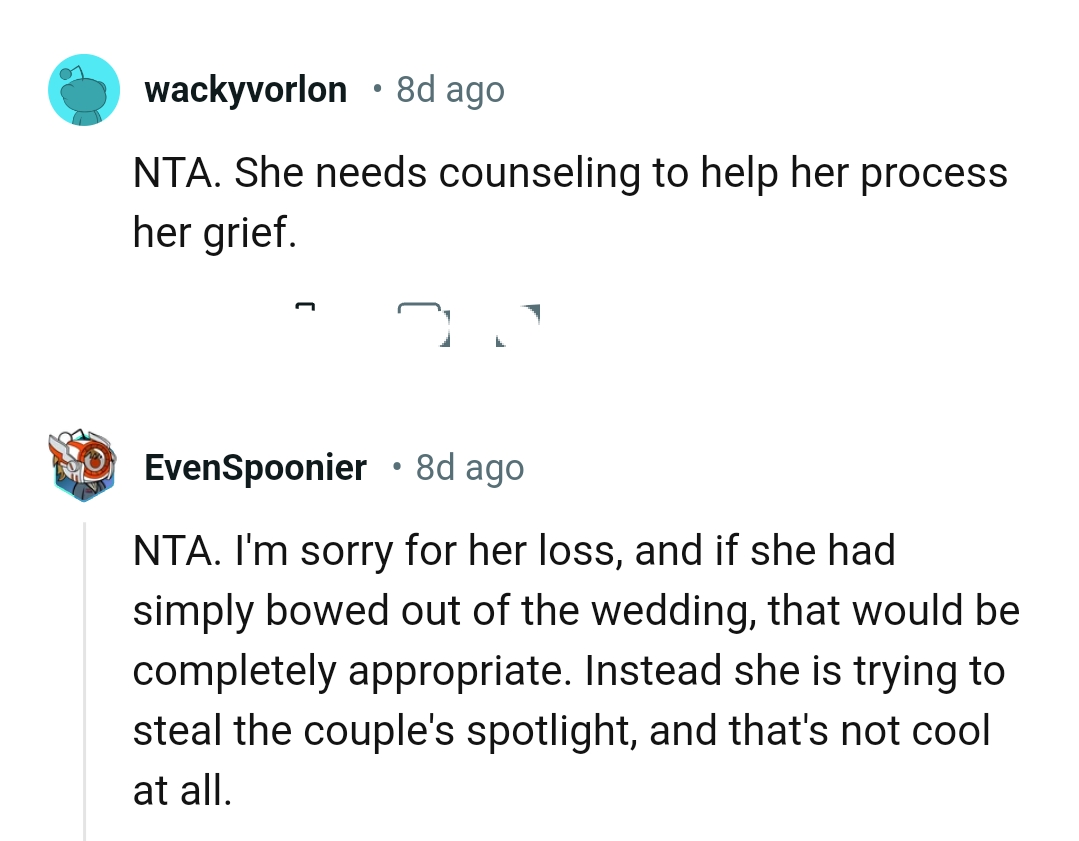Click the line "NTA. She needs counseling"

pos(570,174)
